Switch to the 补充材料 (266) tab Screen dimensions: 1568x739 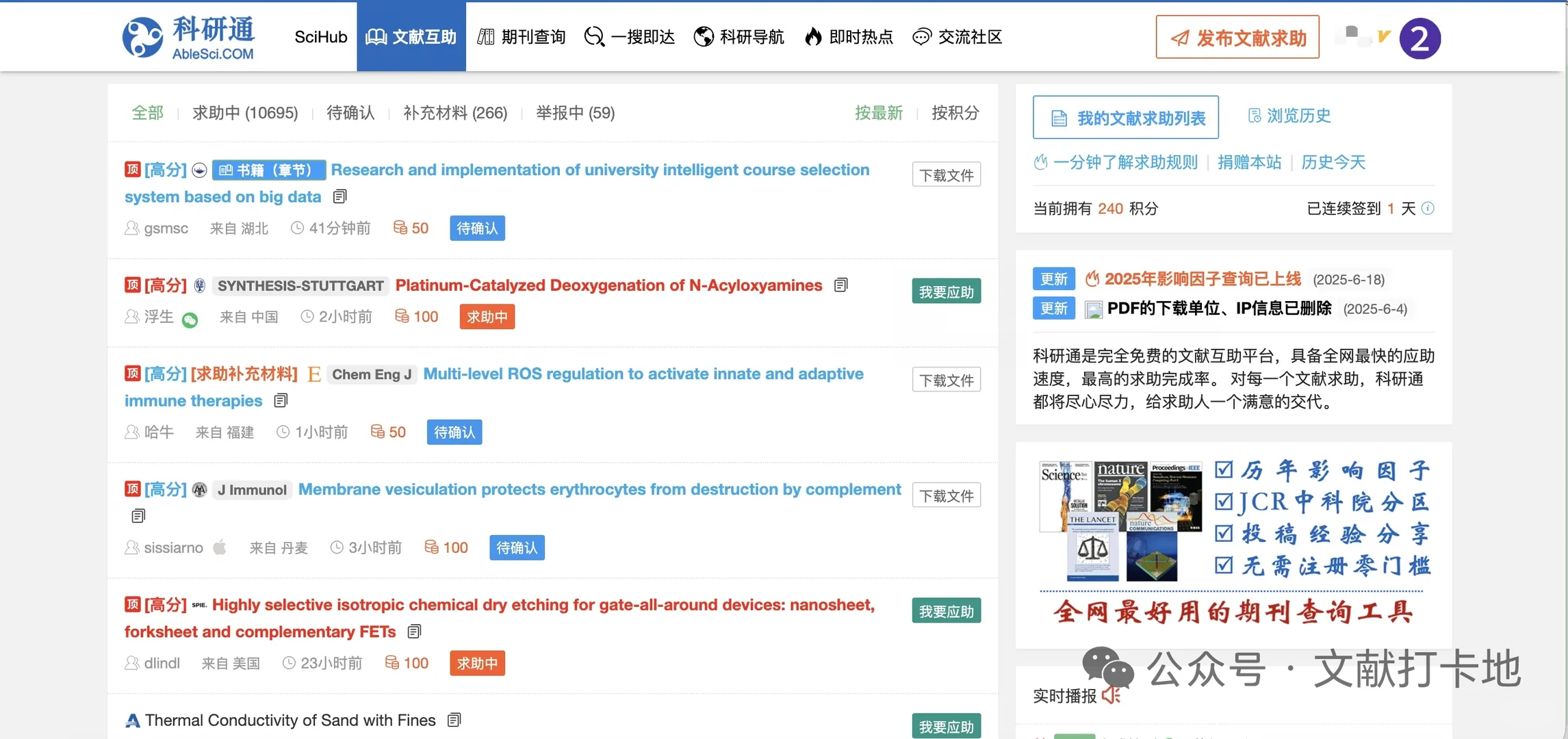[x=455, y=113]
